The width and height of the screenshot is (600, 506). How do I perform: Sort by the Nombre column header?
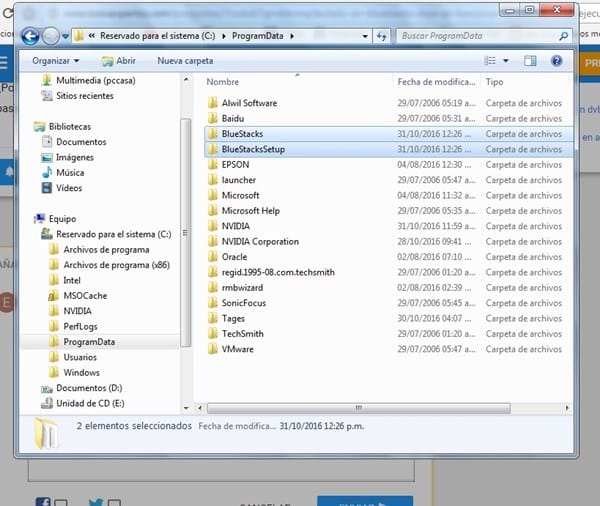pos(223,81)
